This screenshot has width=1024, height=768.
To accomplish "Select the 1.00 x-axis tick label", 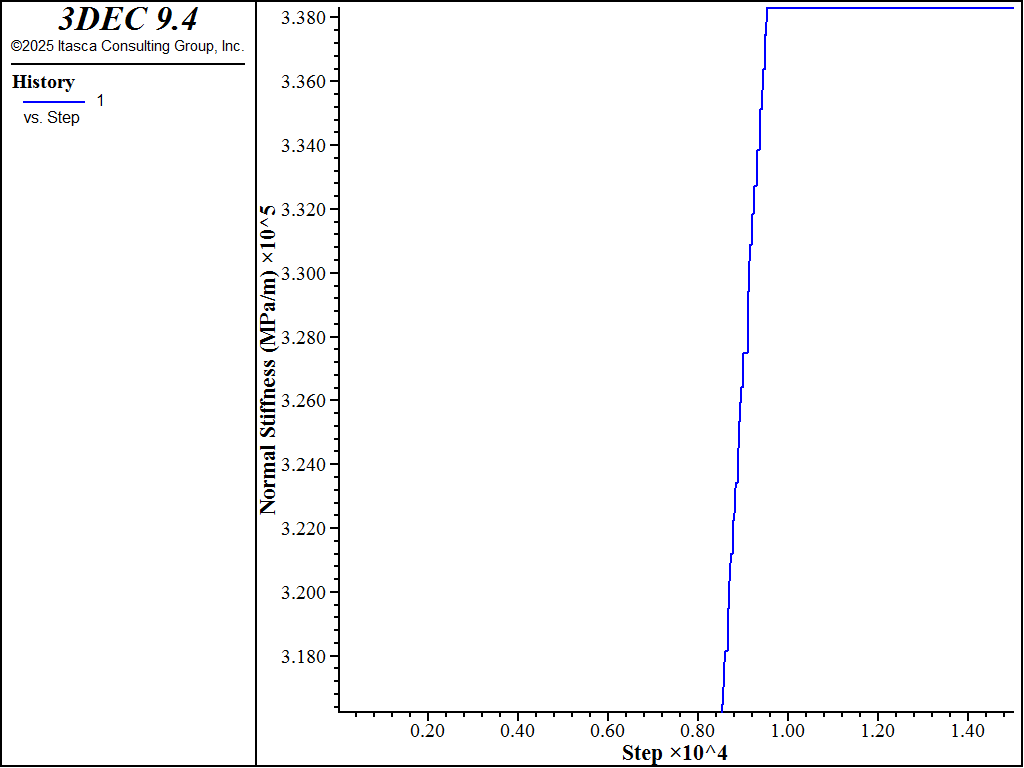I will tap(787, 731).
